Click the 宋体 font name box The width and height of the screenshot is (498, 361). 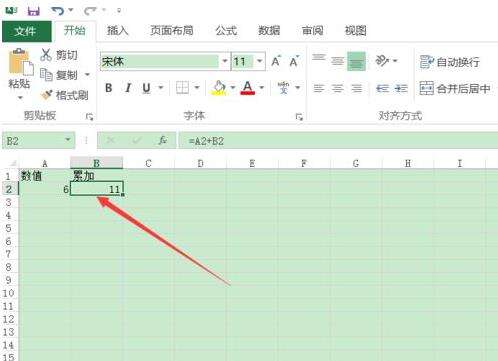point(159,61)
